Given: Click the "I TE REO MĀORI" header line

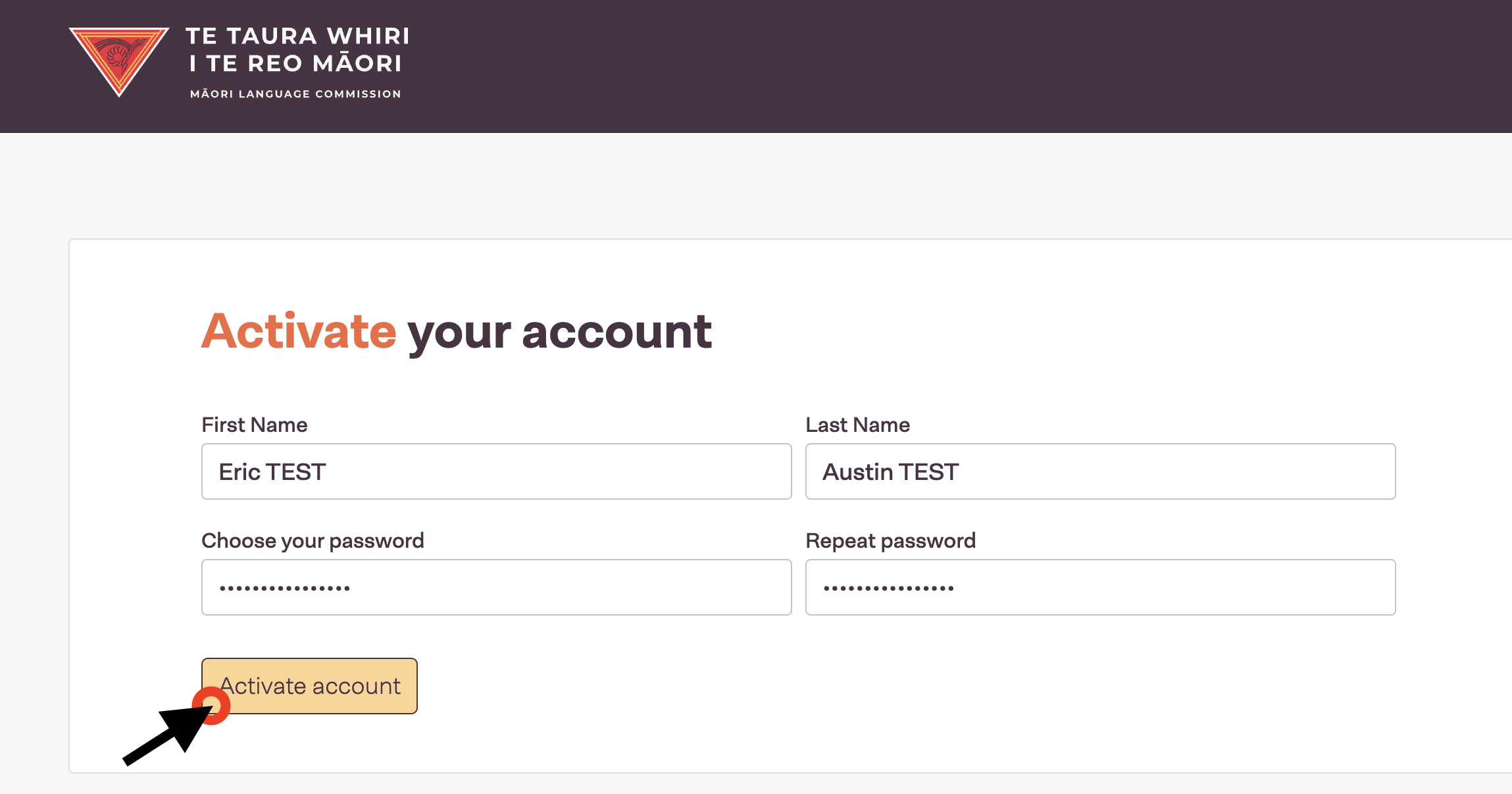Looking at the screenshot, I should pos(295,64).
